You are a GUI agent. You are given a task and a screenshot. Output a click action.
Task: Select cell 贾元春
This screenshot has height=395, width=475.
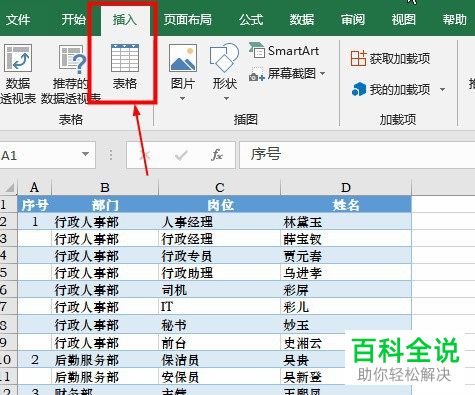pos(346,256)
